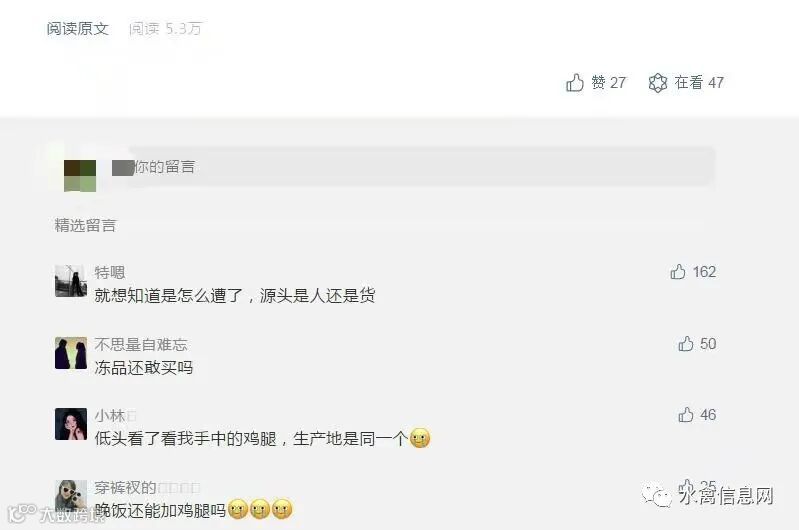The height and width of the screenshot is (530, 799).
Task: Open 小林's avatar picture
Action: point(70,424)
